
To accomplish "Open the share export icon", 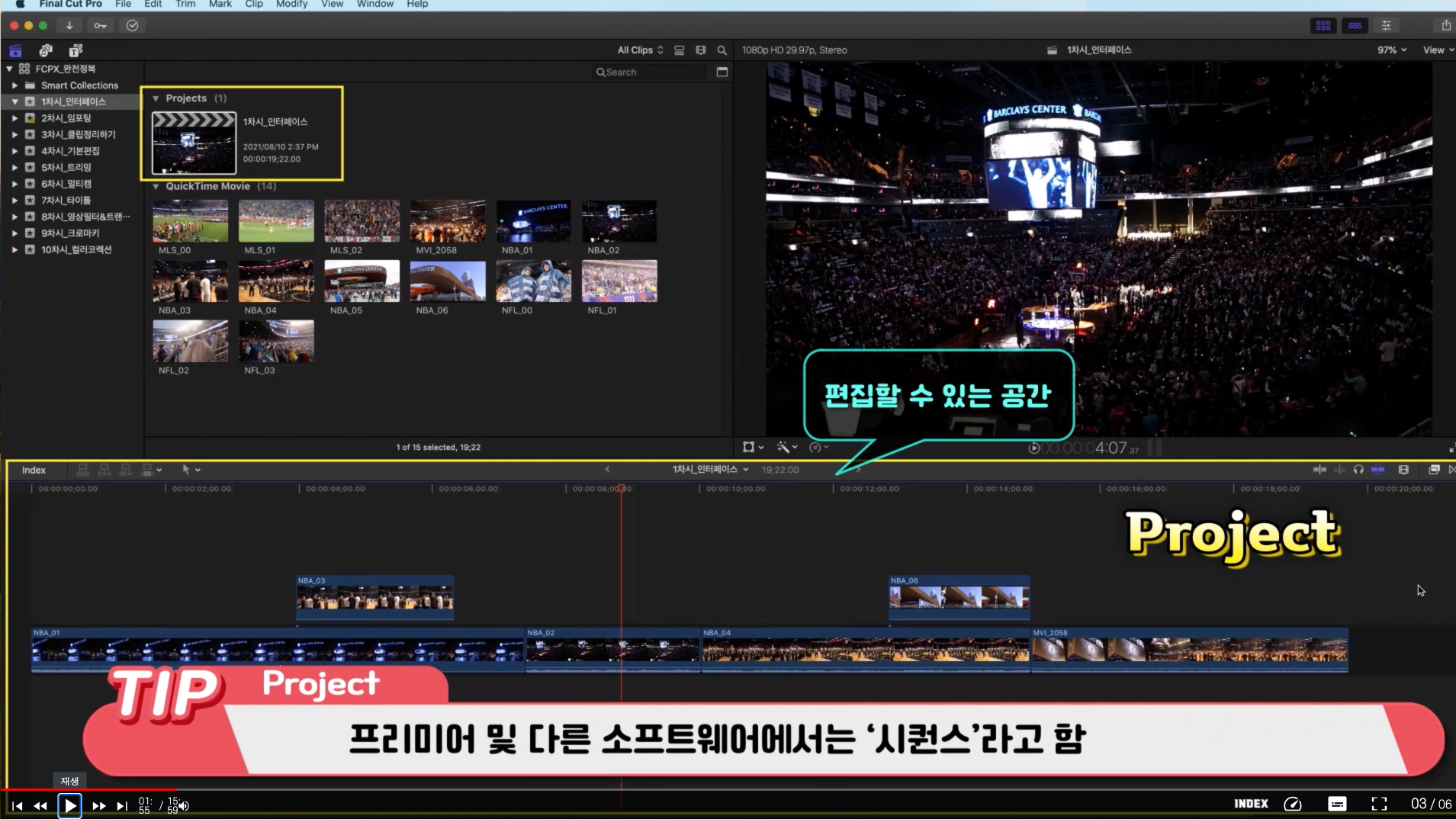I will (1445, 25).
